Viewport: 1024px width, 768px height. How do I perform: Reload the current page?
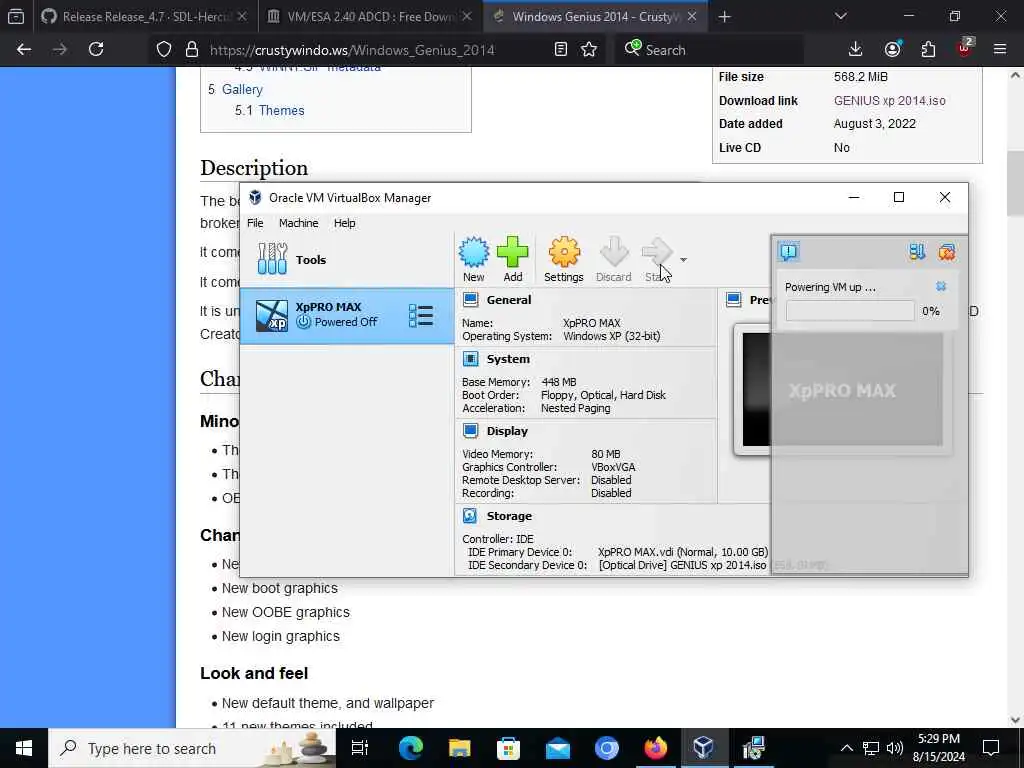click(96, 49)
